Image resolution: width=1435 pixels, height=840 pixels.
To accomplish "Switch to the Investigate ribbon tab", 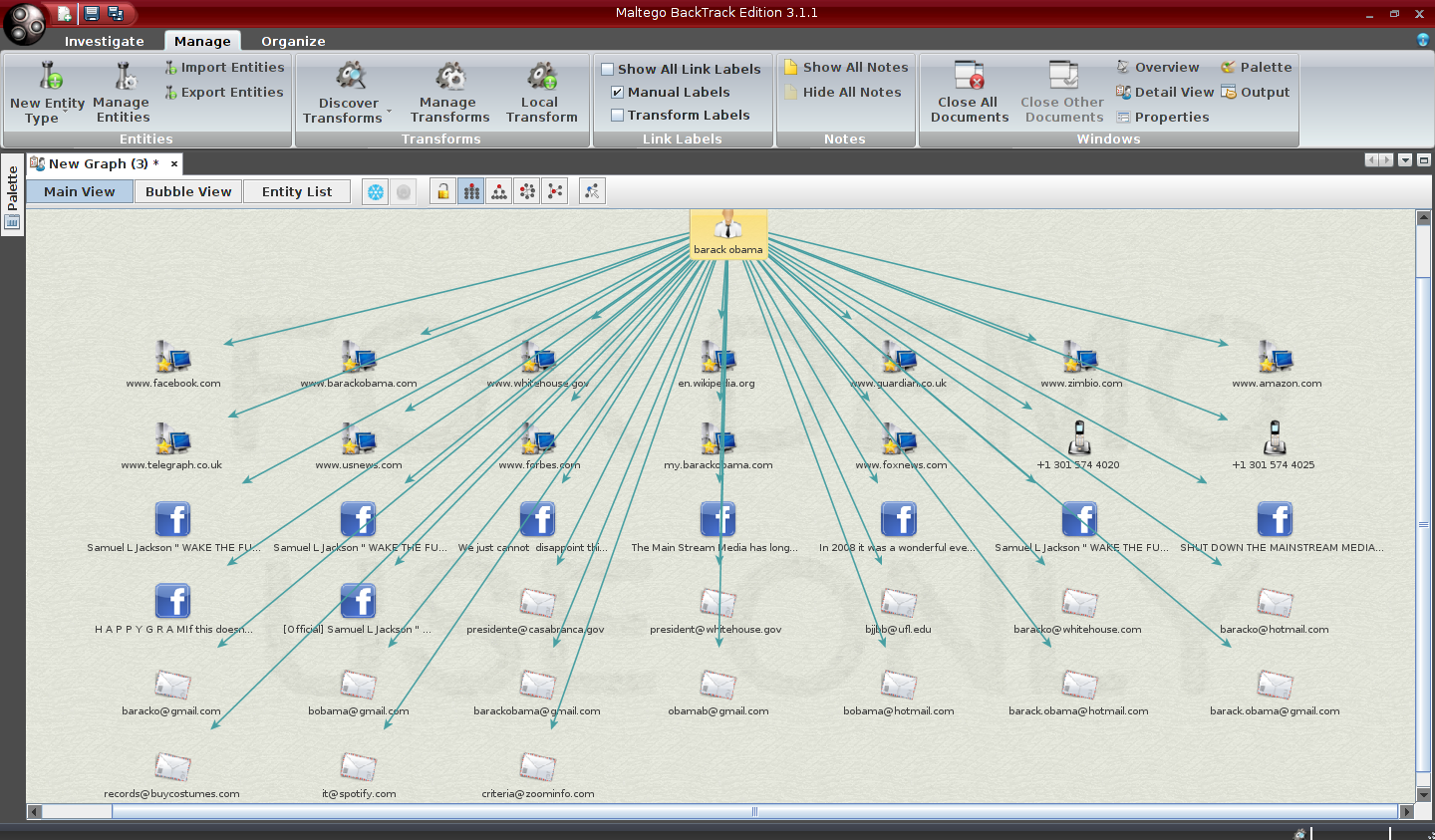I will click(105, 41).
